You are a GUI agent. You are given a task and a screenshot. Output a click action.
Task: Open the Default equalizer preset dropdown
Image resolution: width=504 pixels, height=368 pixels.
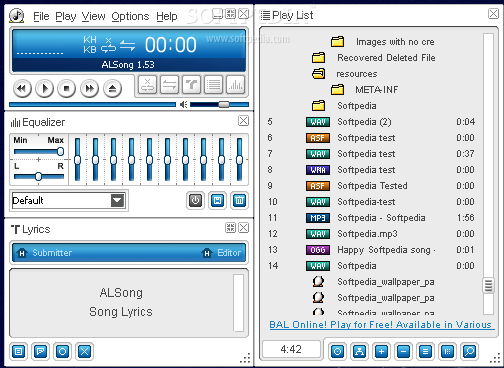coord(117,201)
